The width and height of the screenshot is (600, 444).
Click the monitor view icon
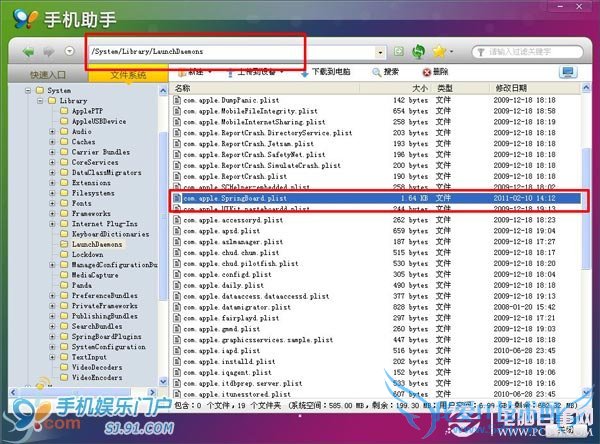pos(568,72)
